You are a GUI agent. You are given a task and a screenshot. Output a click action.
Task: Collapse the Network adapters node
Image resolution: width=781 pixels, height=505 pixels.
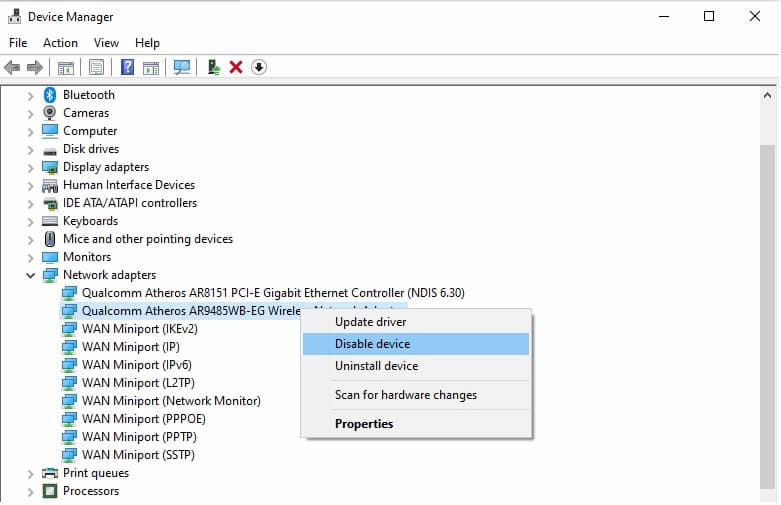30,275
